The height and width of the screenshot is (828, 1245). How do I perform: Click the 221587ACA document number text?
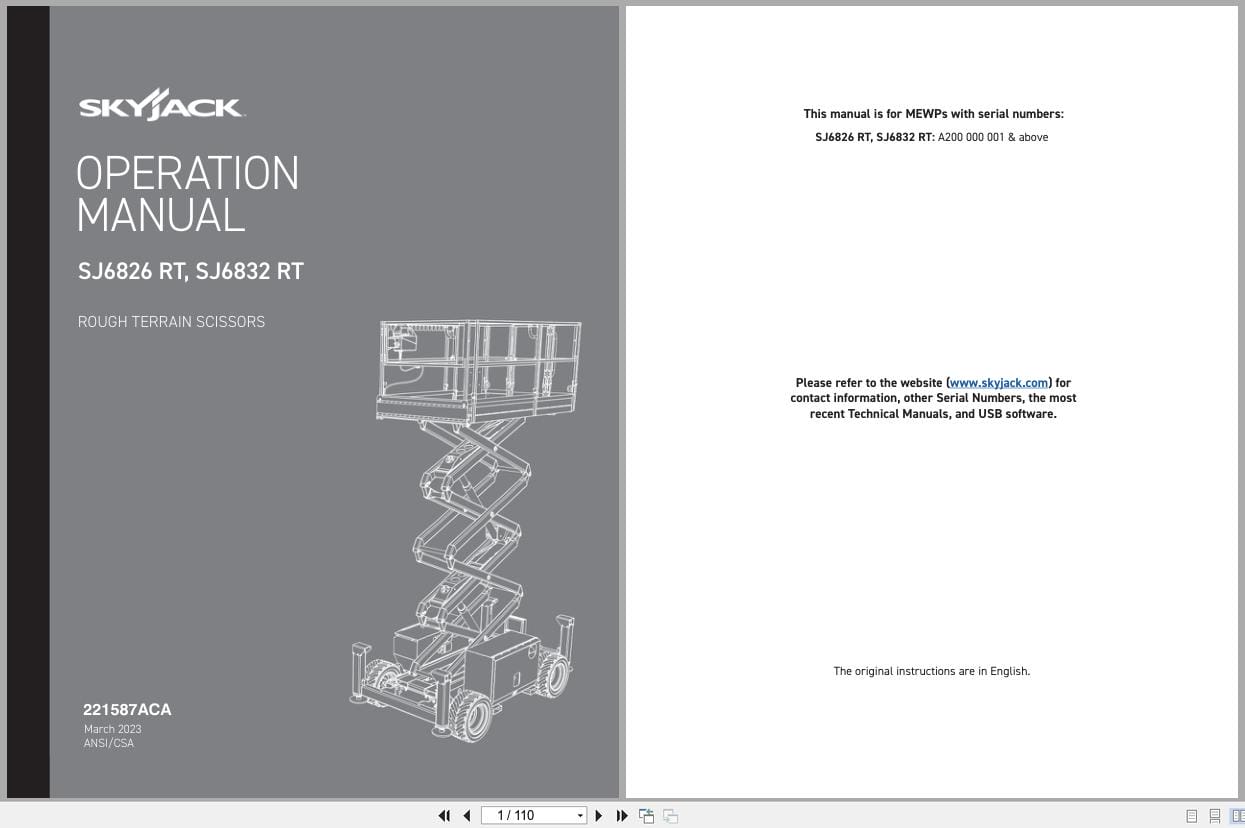click(x=127, y=709)
